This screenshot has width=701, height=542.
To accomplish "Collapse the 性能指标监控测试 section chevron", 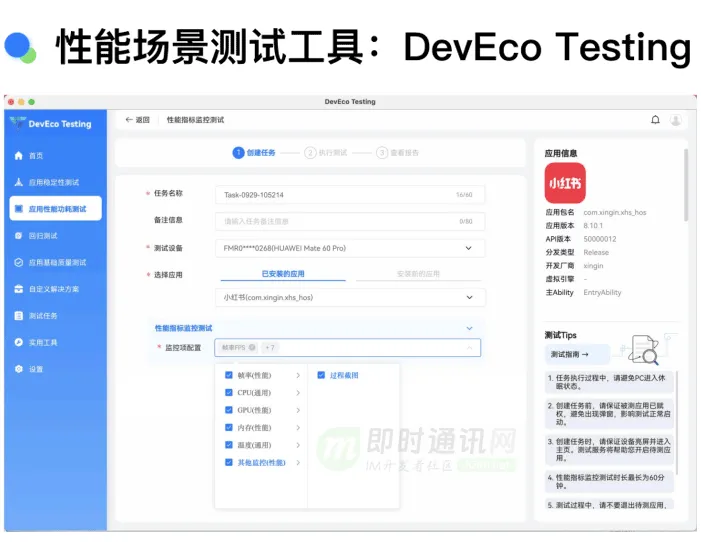I will (x=469, y=328).
